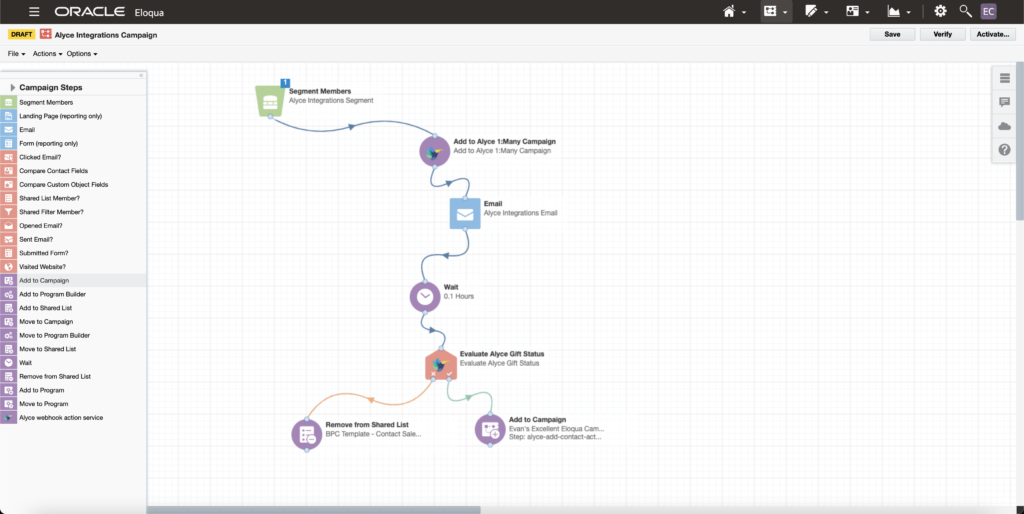This screenshot has width=1024, height=514.
Task: Select the Form (reporting only) step
Action: [73, 144]
